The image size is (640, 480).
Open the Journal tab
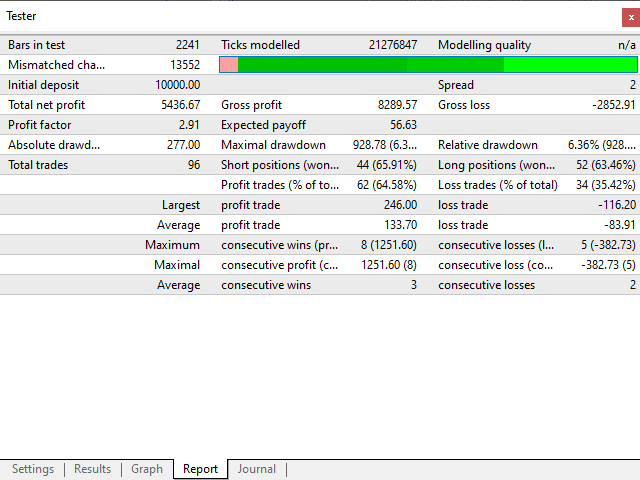pos(257,469)
